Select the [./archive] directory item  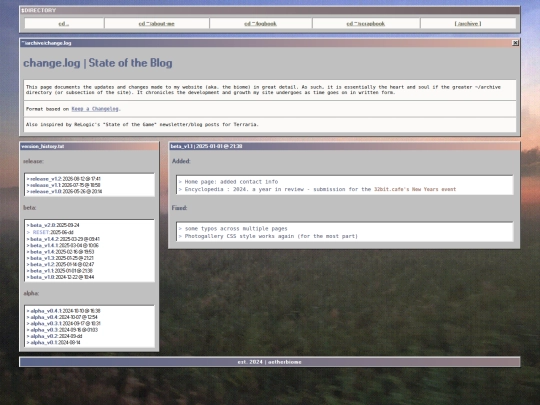(468, 24)
